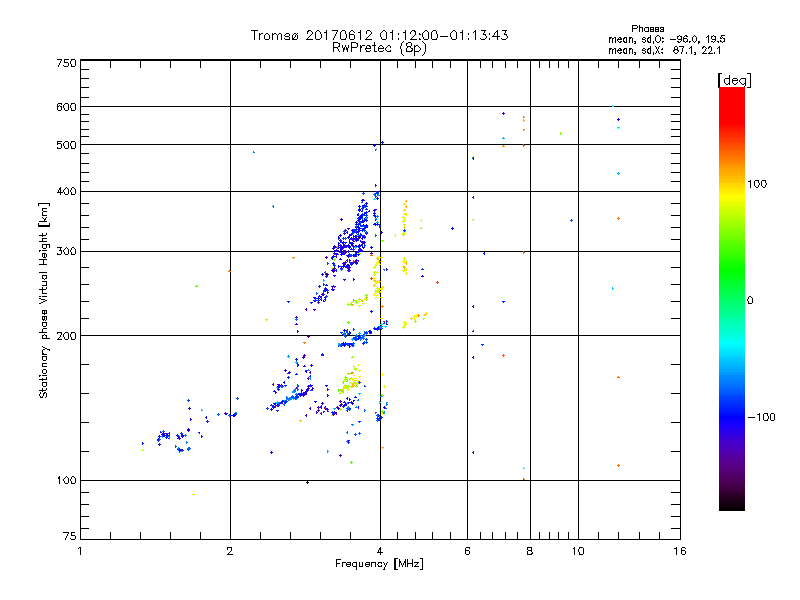Click the y-axis tick label '75'

coord(70,536)
